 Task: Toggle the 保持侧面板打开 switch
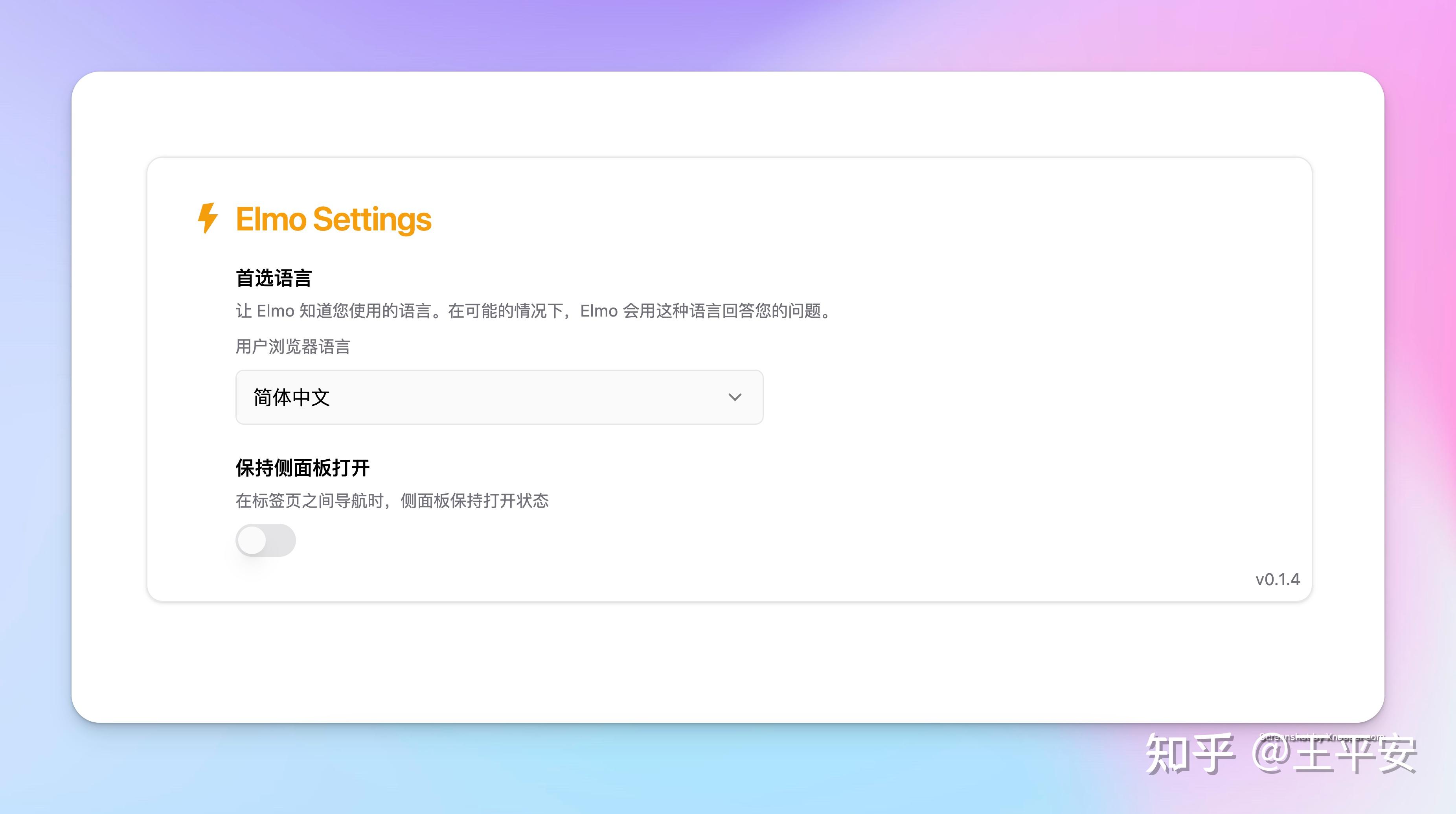point(266,540)
